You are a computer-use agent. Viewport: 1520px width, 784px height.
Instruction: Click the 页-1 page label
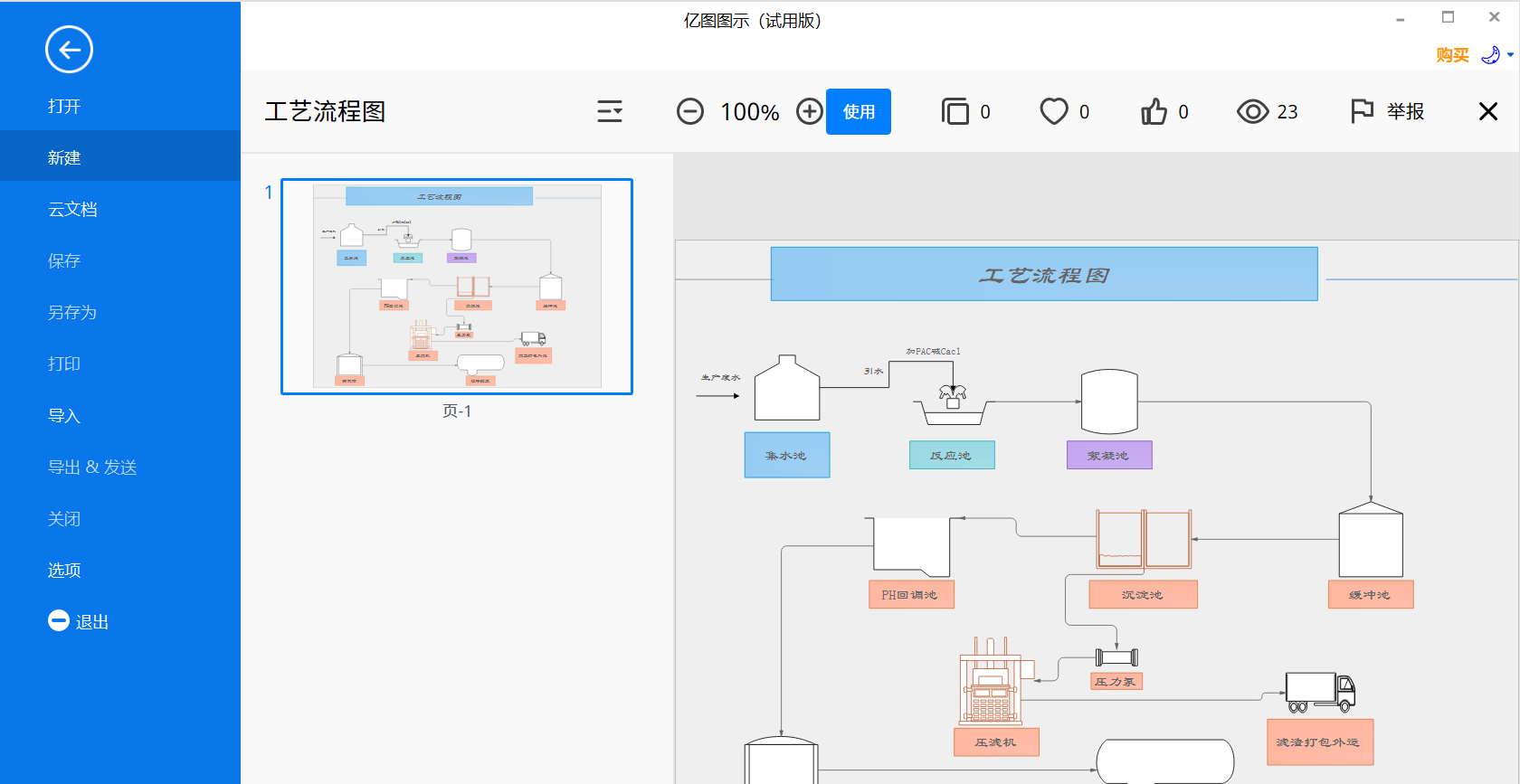coord(457,411)
